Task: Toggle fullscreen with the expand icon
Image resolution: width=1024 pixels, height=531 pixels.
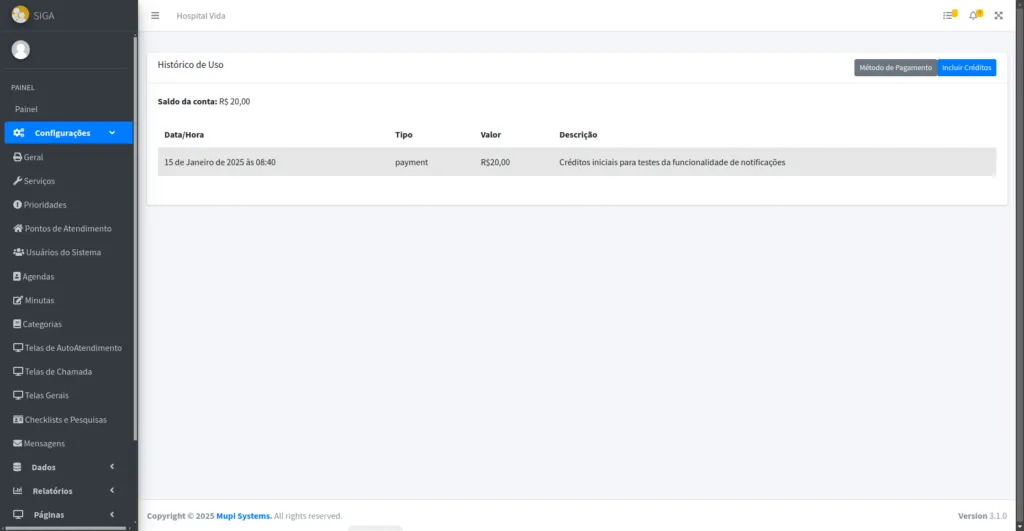Action: point(998,16)
